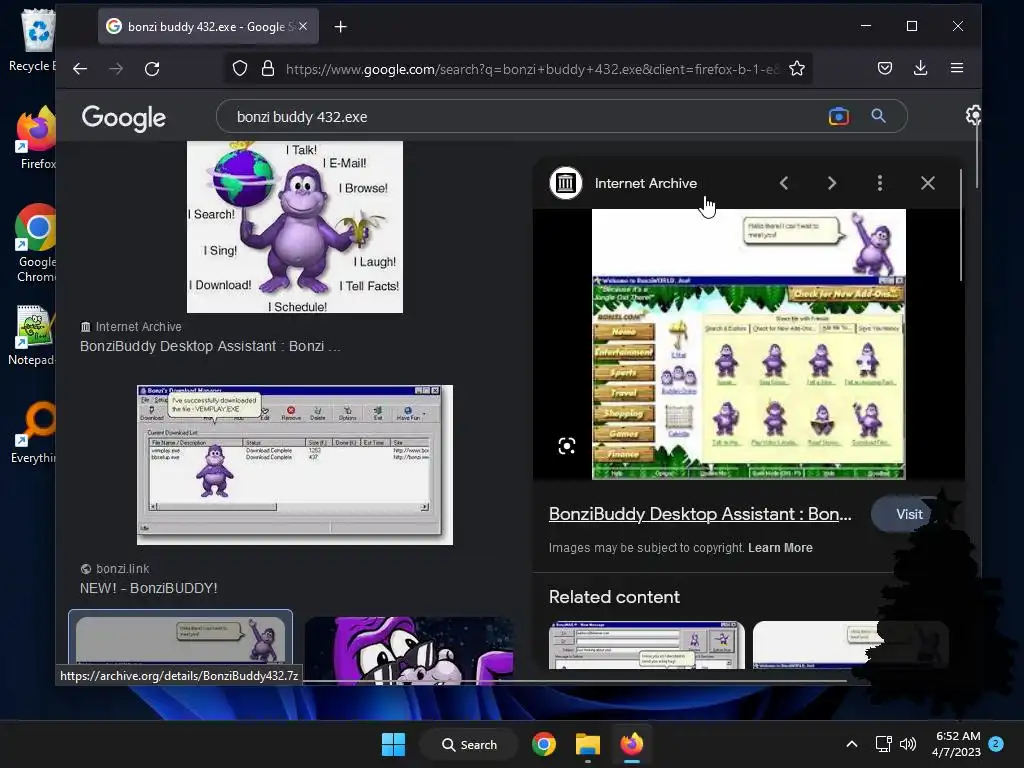The height and width of the screenshot is (768, 1024).
Task: Open the second related content thumbnail
Action: click(850, 645)
